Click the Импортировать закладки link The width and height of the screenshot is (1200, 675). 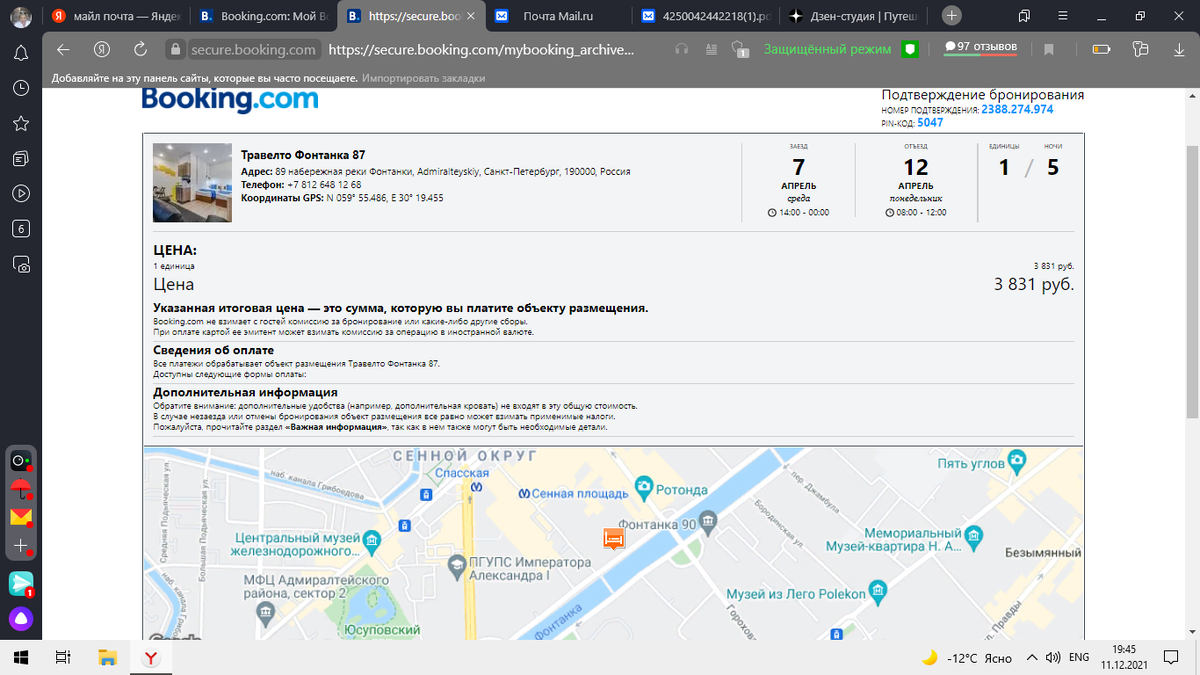pyautogui.click(x=424, y=78)
